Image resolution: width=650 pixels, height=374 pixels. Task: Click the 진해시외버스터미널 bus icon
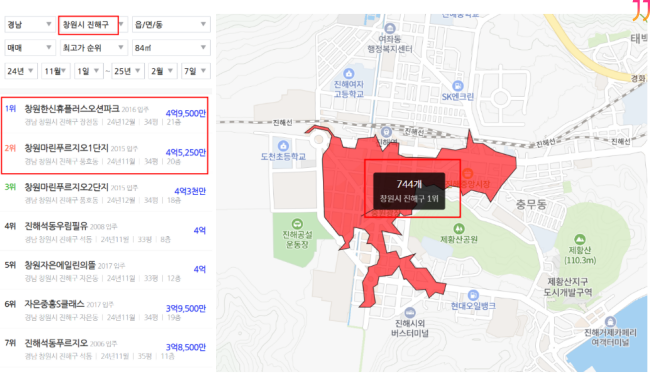click(x=410, y=312)
